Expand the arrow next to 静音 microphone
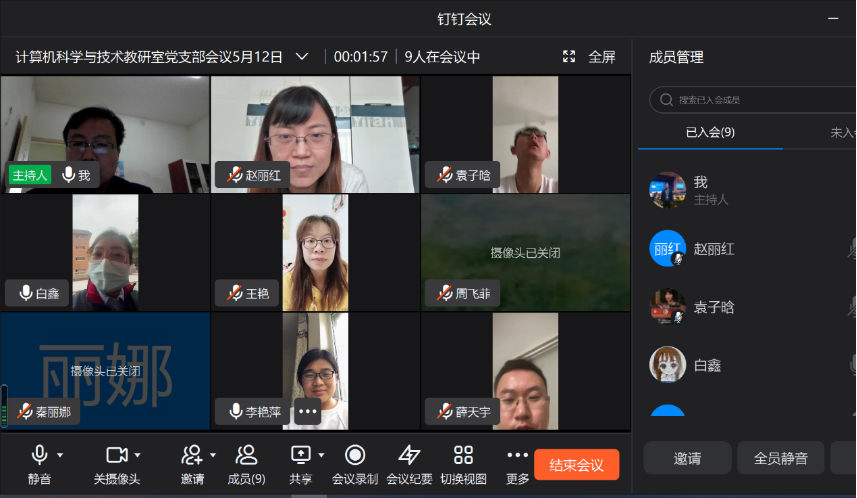The image size is (857, 498). tap(60, 455)
